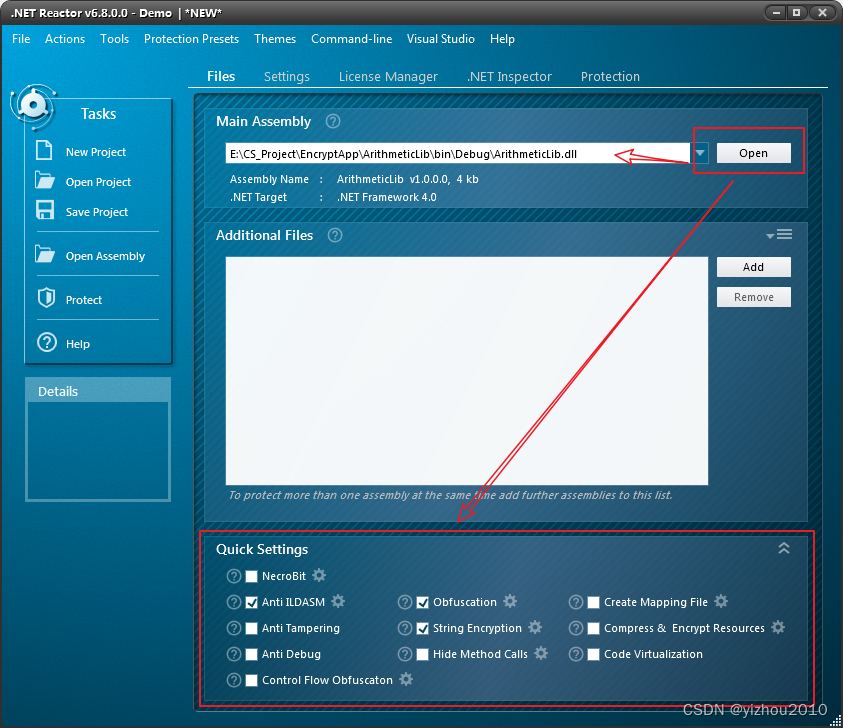The image size is (843, 728).
Task: Switch to the Protection tab
Action: pyautogui.click(x=610, y=76)
